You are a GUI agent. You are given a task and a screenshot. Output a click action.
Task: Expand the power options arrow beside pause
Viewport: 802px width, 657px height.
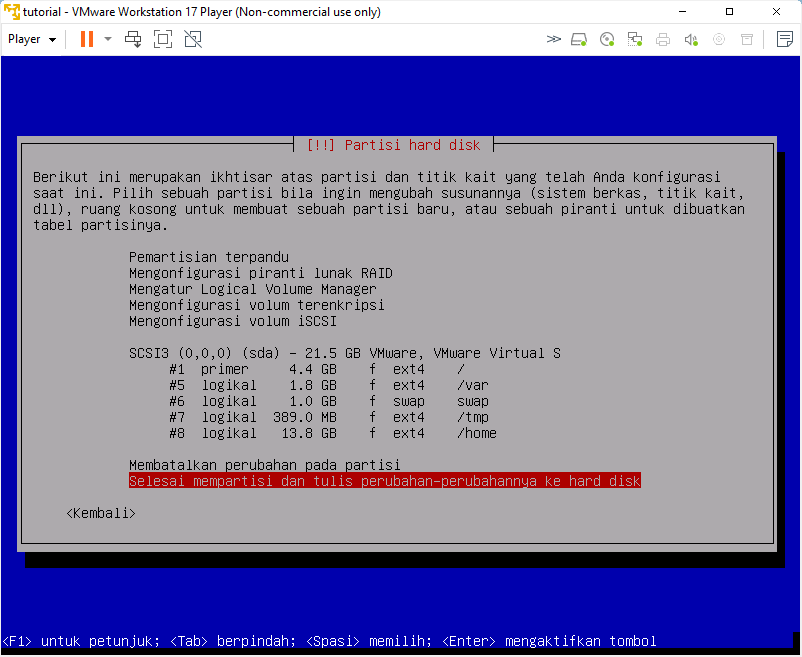pos(108,39)
